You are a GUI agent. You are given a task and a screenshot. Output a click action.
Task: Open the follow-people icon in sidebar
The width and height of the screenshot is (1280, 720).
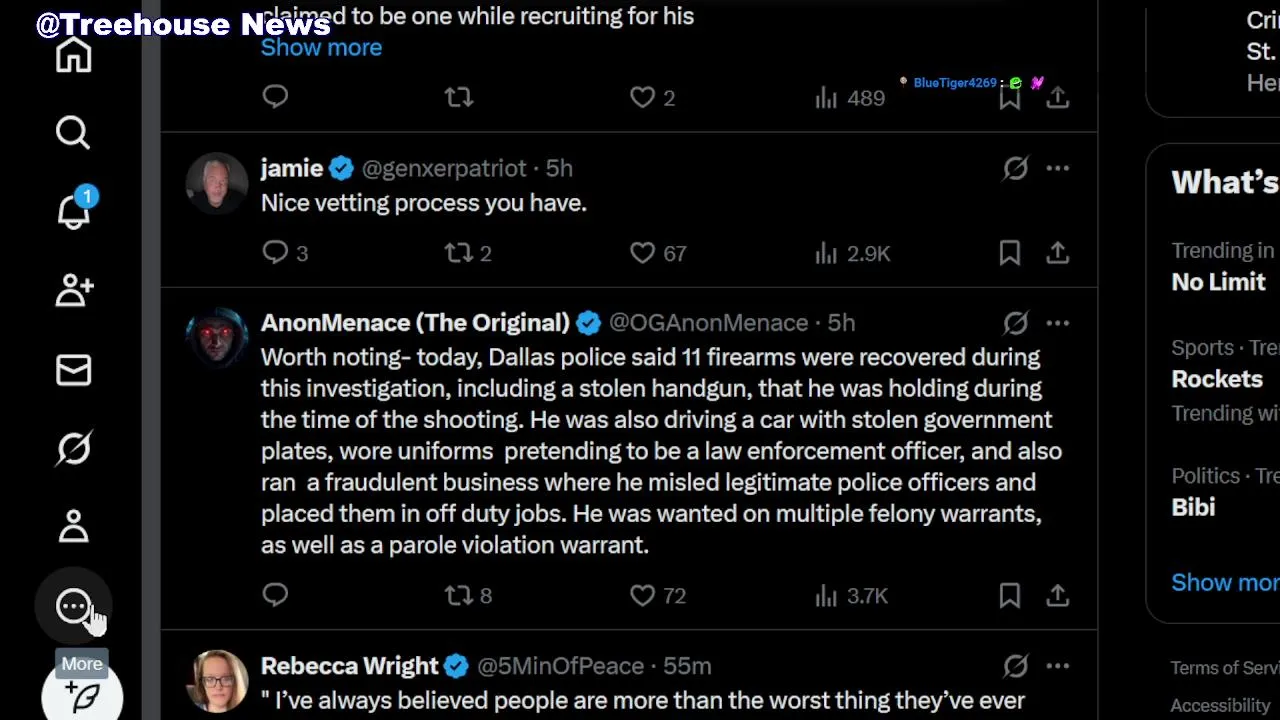click(73, 290)
